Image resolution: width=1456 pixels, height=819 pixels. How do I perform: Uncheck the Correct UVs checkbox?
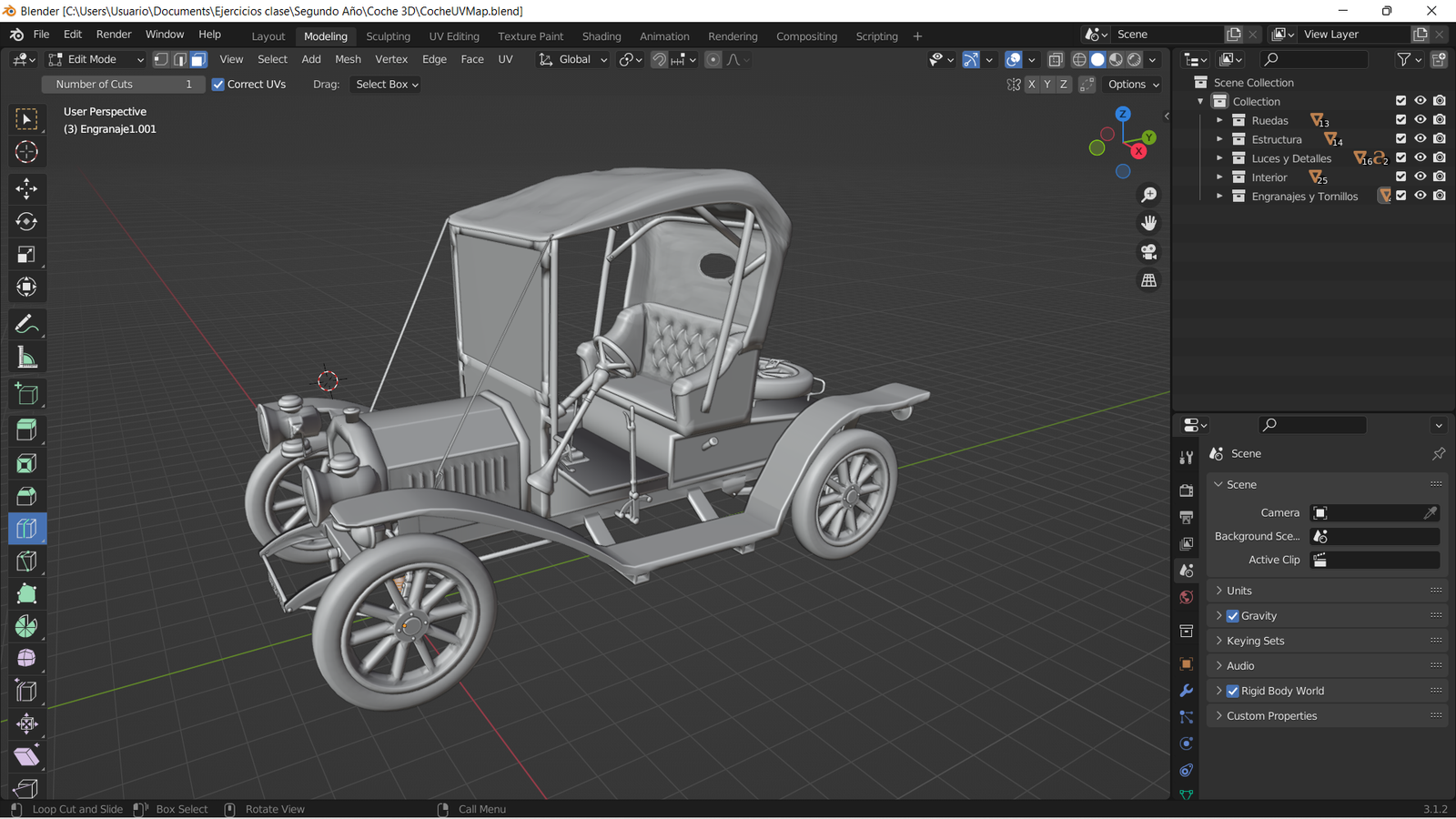pos(218,85)
